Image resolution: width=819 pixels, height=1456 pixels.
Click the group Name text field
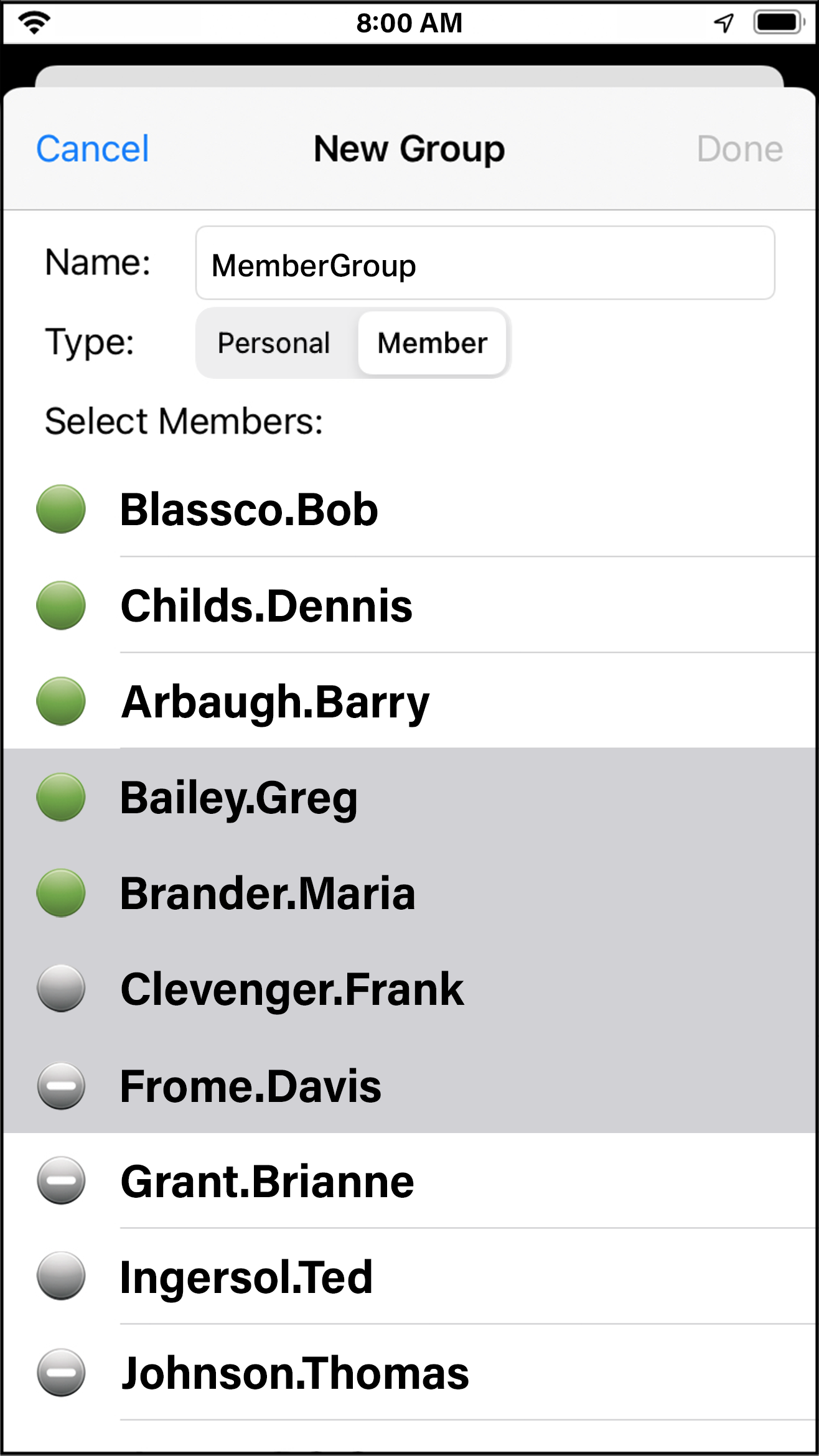click(x=485, y=263)
